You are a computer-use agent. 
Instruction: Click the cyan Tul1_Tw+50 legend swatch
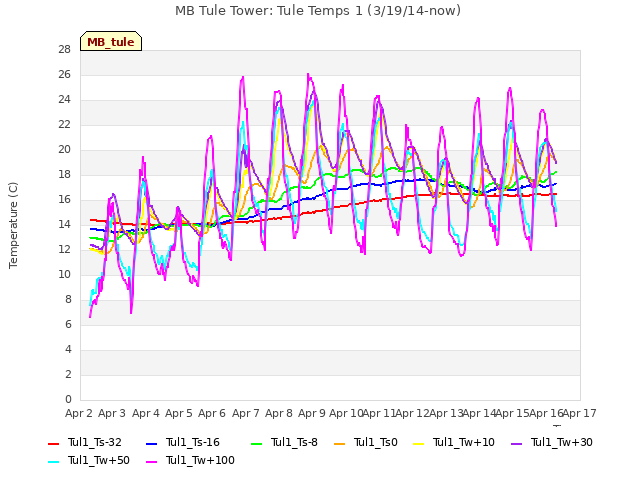click(x=53, y=461)
